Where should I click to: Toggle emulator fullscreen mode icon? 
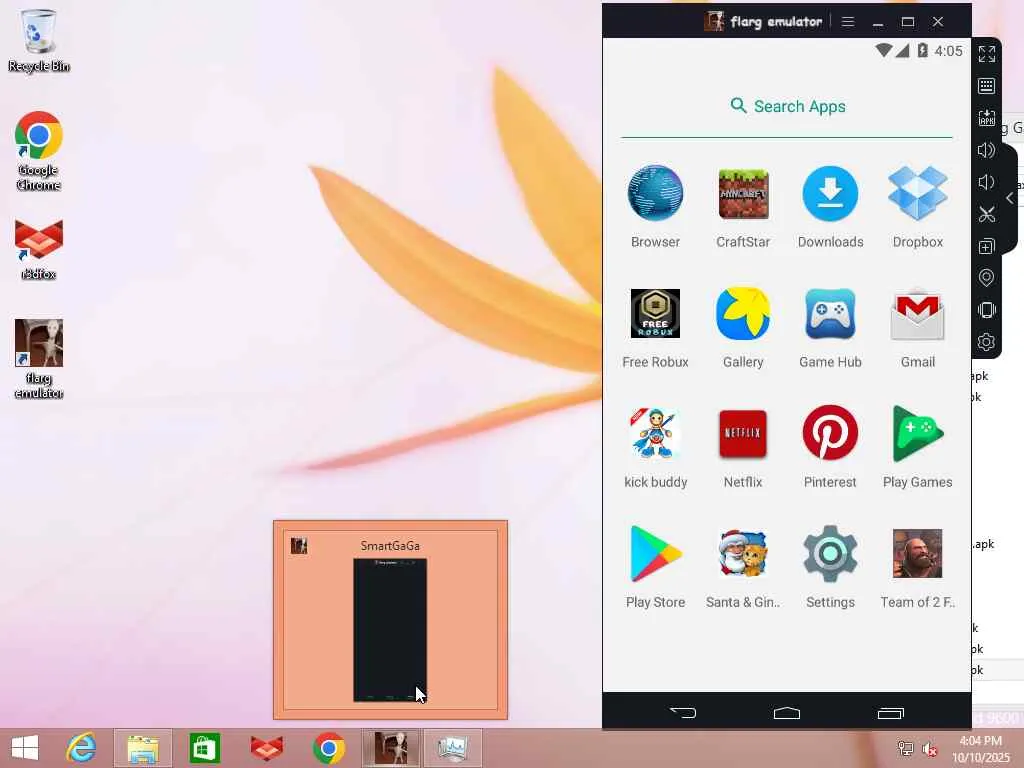pyautogui.click(x=987, y=54)
